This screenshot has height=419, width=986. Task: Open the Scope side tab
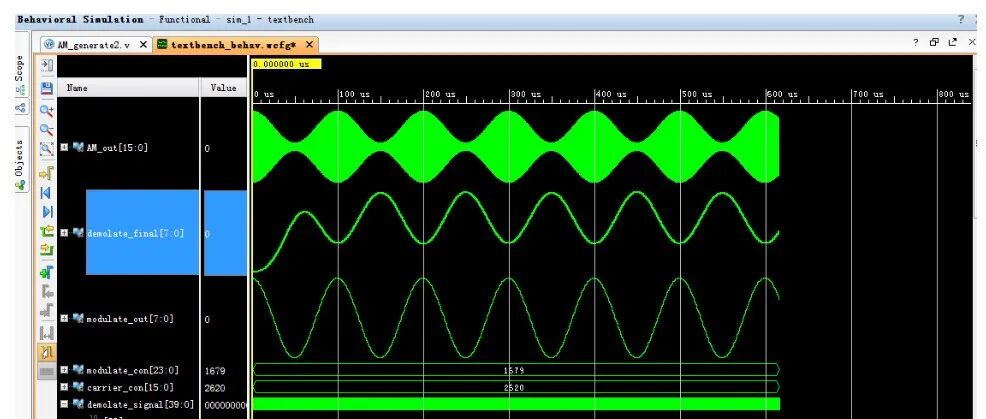coord(20,75)
